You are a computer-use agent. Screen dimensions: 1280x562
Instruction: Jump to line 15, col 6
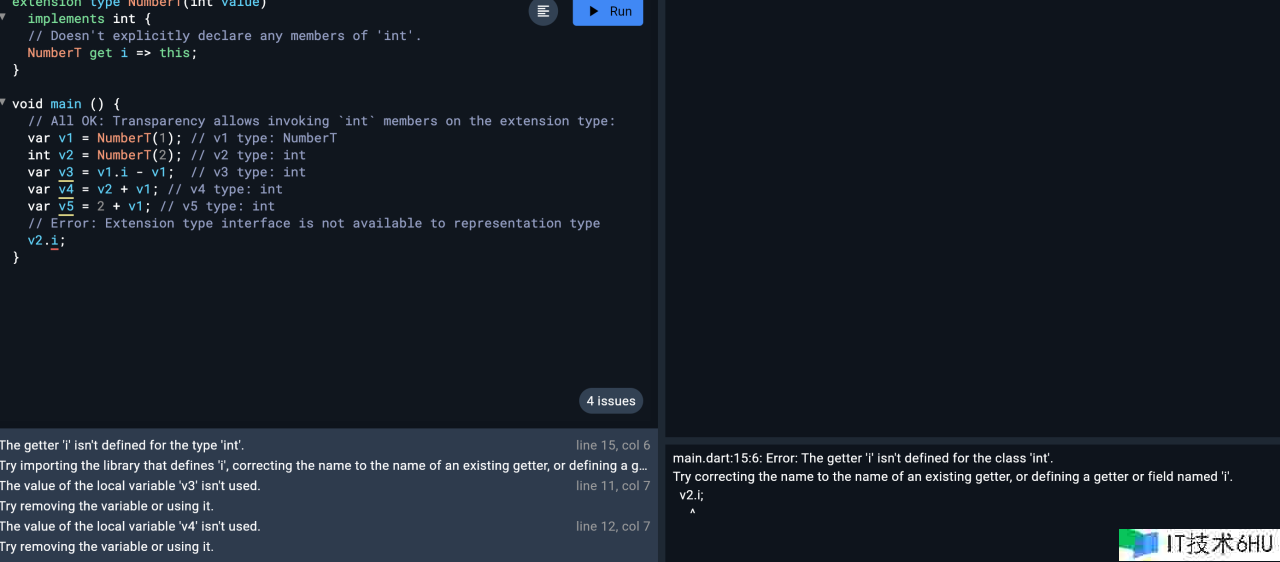click(x=612, y=446)
